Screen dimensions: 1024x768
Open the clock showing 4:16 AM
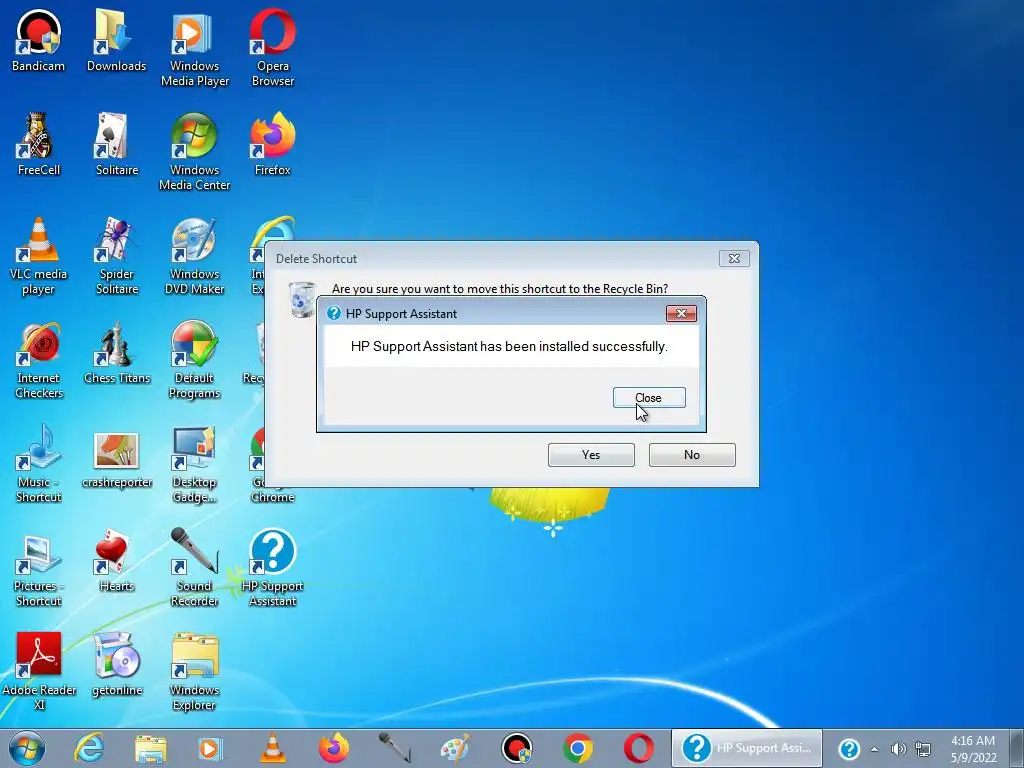click(974, 749)
